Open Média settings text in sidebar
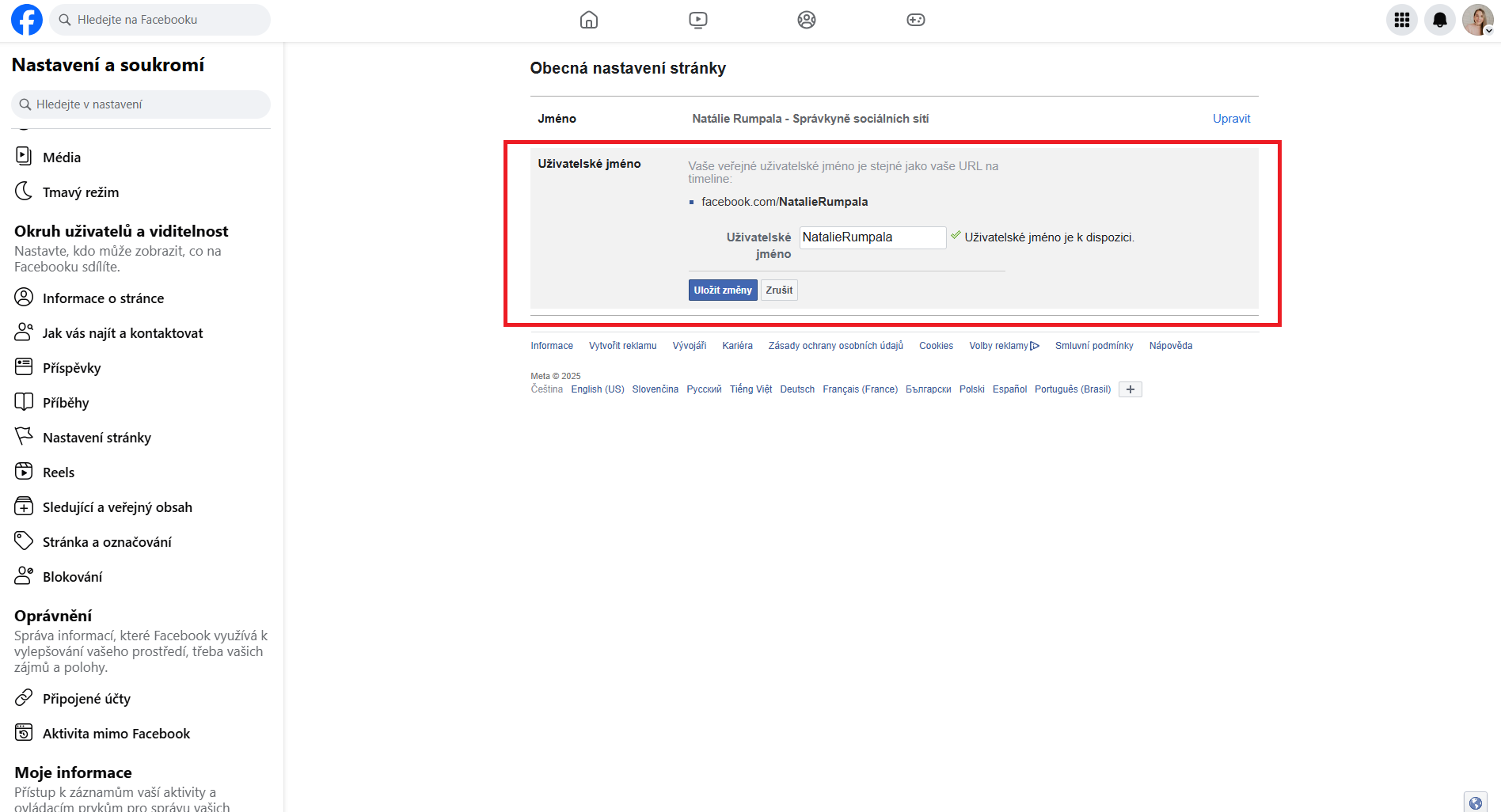The image size is (1501, 812). point(62,157)
